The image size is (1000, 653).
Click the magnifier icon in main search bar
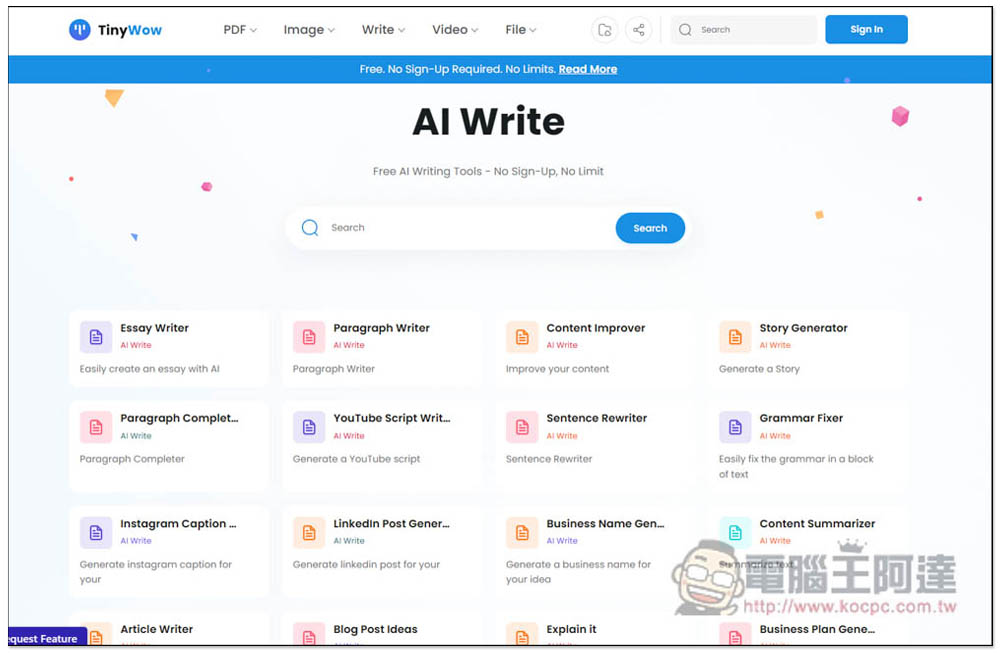[310, 228]
